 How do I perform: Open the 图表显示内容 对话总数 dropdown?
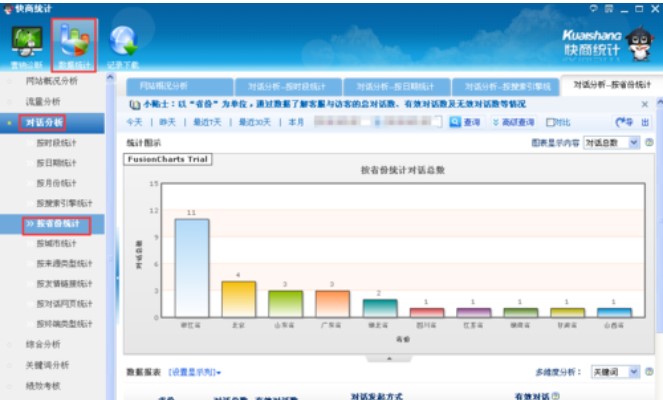point(611,142)
